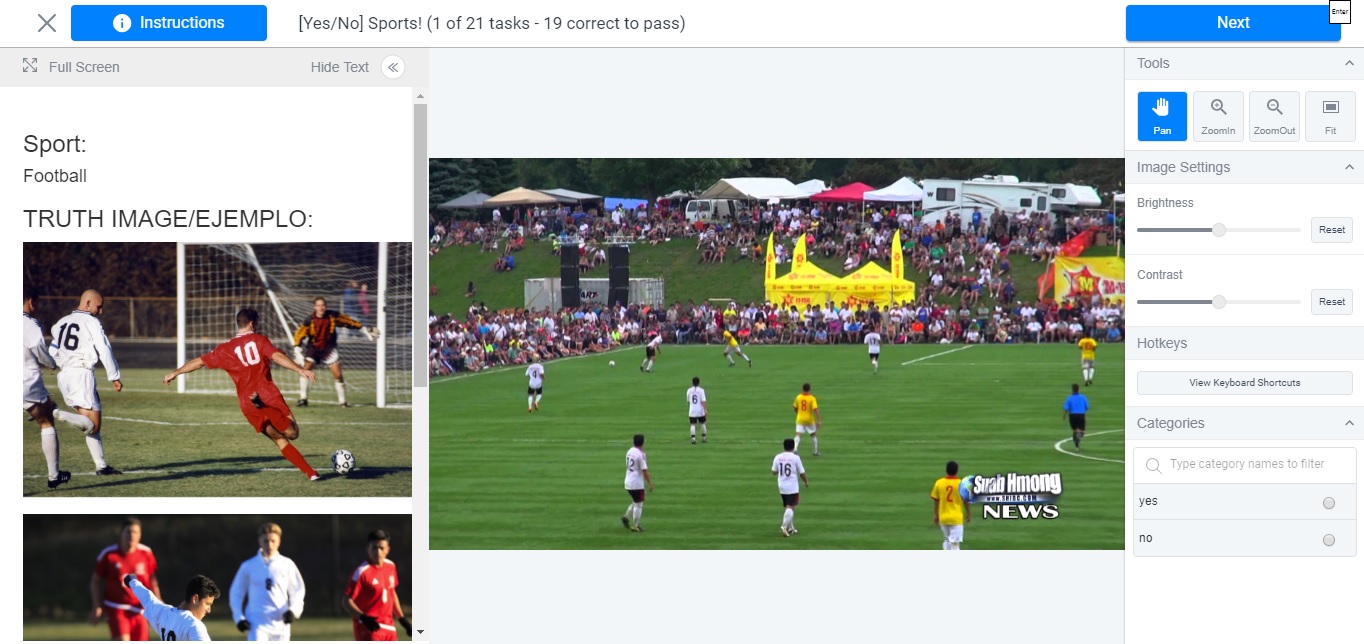The width and height of the screenshot is (1364, 644).
Task: Activate the ZoomIn magnifier tool
Action: click(1218, 116)
